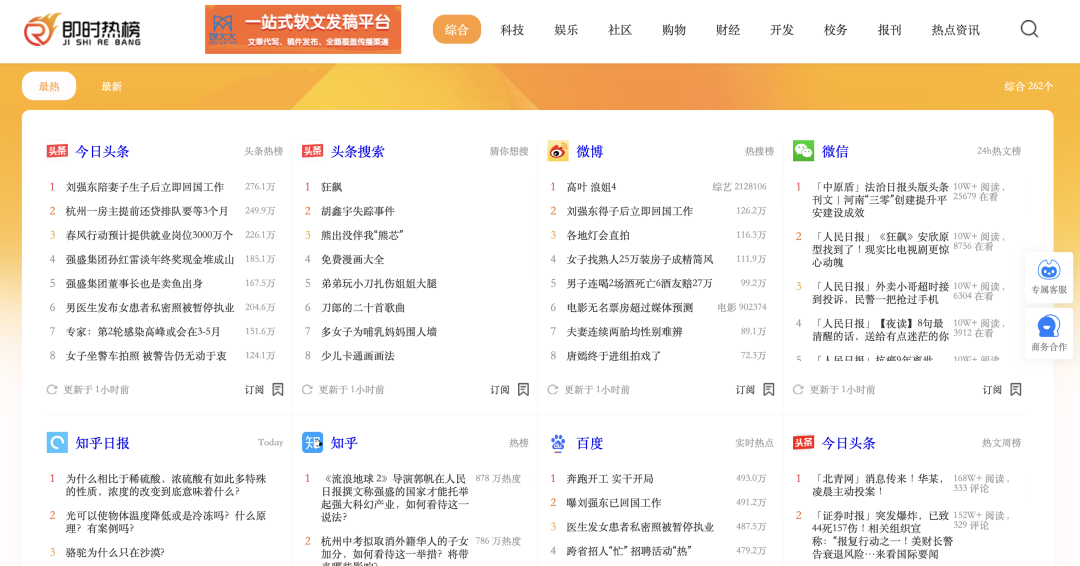Screen dimensions: 1080x566
Task: Open 女子坐警车拍照 被警告仍无动于衷 headline
Action: (x=146, y=355)
